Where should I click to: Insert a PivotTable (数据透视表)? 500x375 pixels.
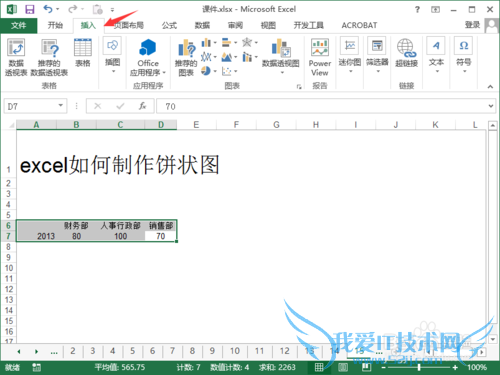(x=16, y=57)
